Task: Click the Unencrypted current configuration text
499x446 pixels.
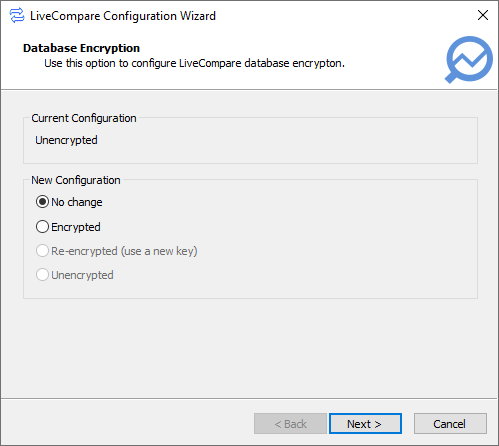Action: tap(66, 140)
